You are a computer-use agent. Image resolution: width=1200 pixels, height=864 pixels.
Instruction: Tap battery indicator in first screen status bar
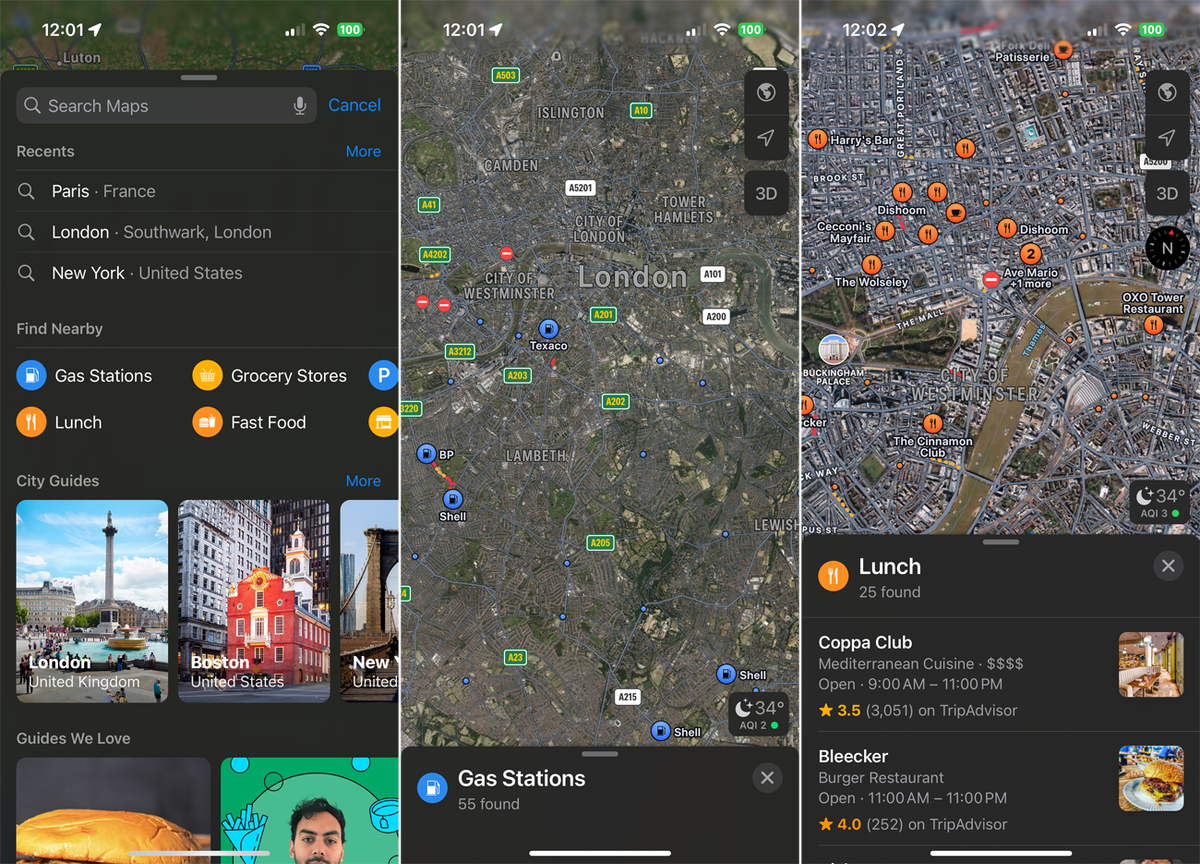click(x=349, y=30)
